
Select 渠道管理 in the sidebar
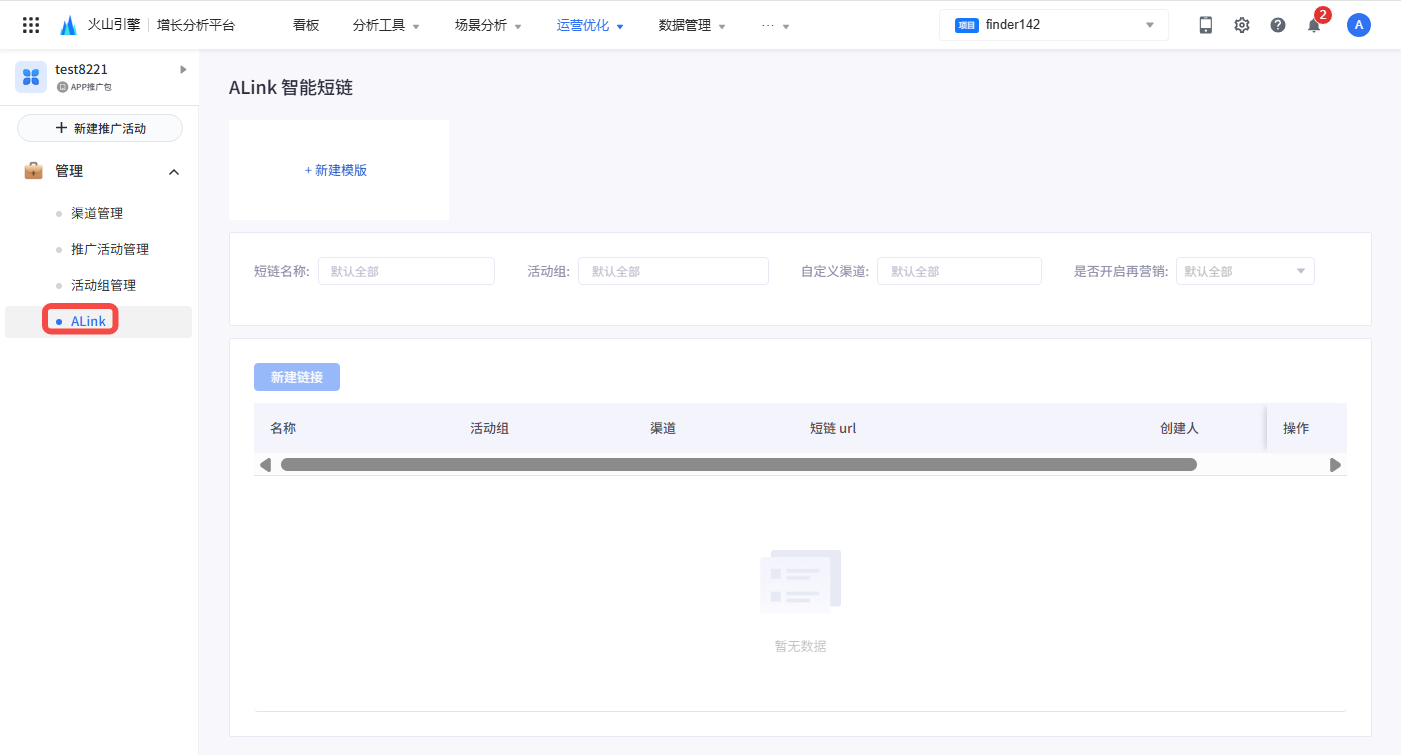coord(97,213)
